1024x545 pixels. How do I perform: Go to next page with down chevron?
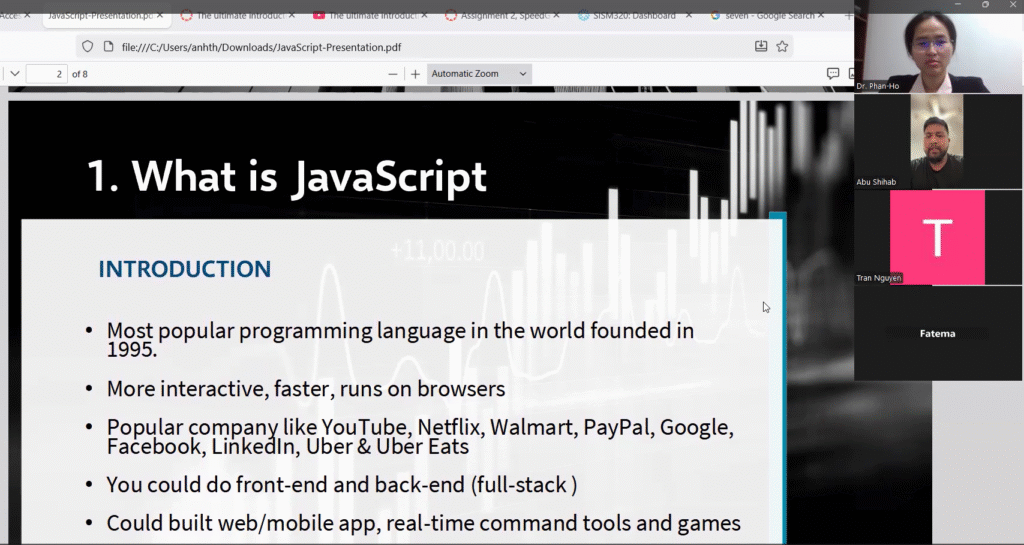(x=15, y=74)
